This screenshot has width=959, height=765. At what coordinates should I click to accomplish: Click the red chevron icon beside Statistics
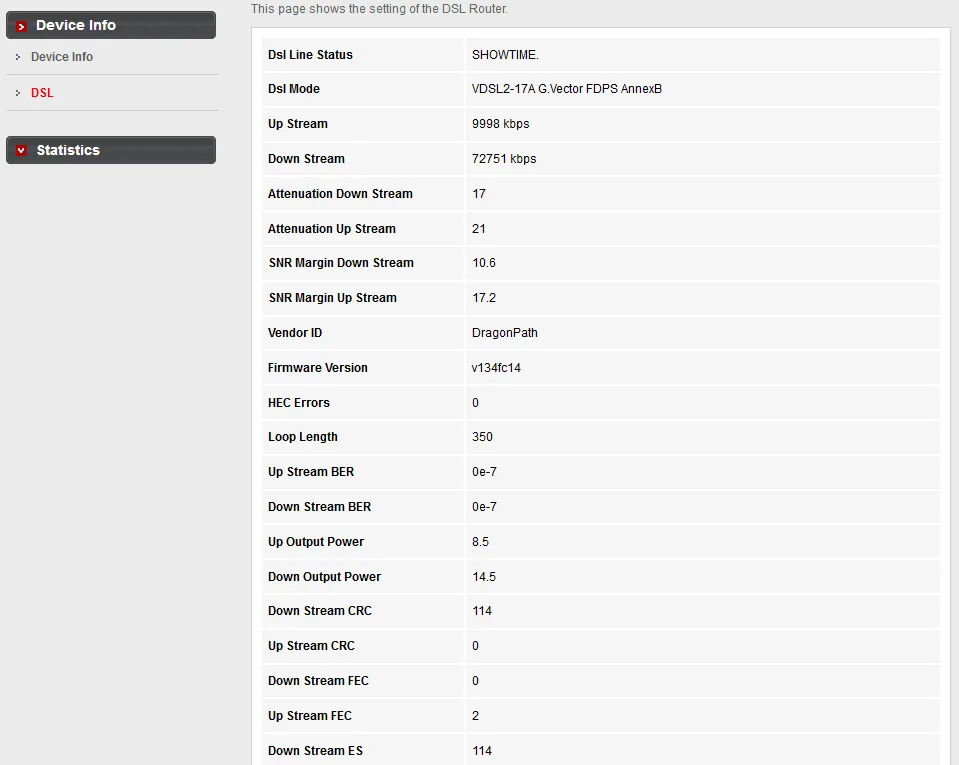point(21,151)
